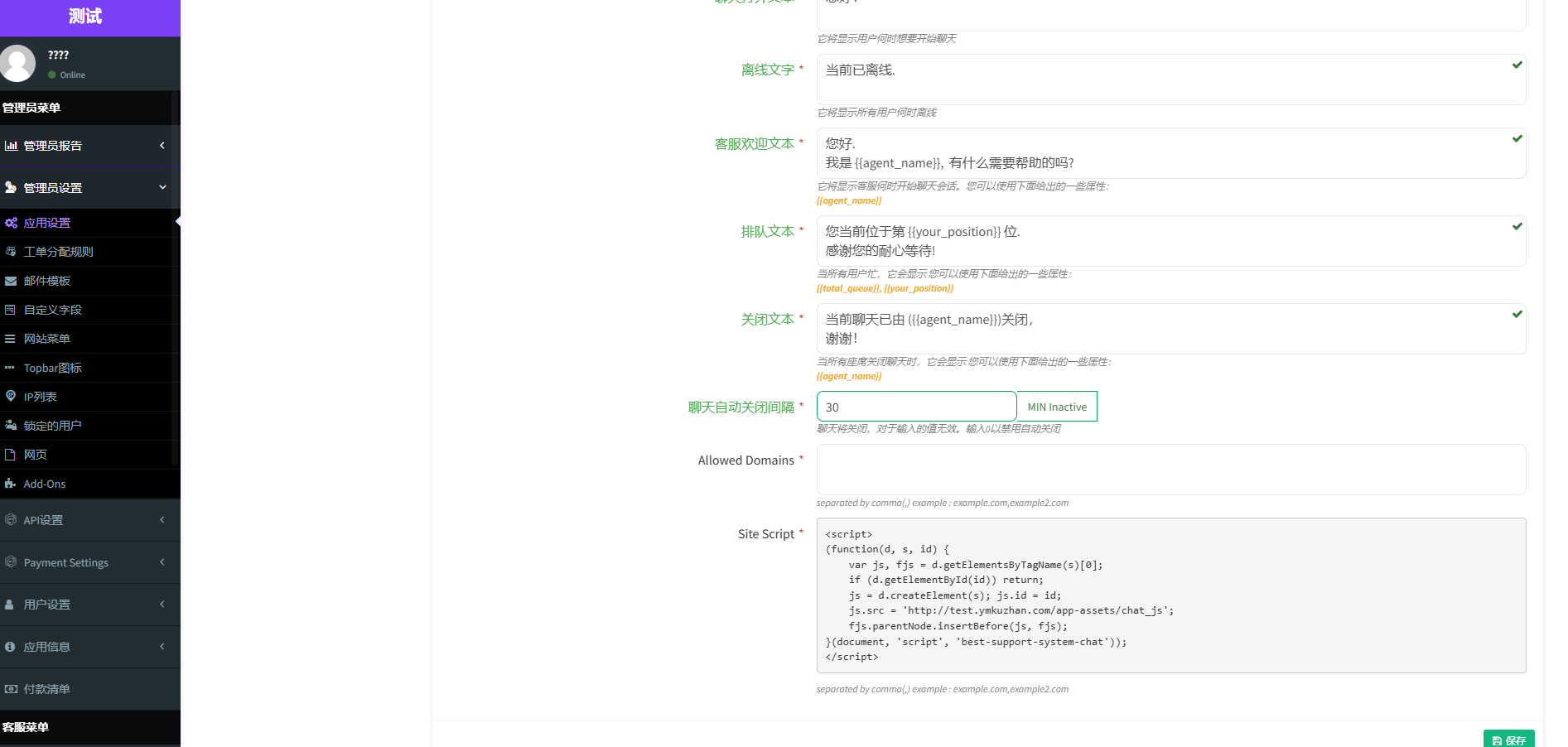Click the 付款清单 payment icon
Image resolution: width=1568 pixels, height=747 pixels.
[11, 689]
